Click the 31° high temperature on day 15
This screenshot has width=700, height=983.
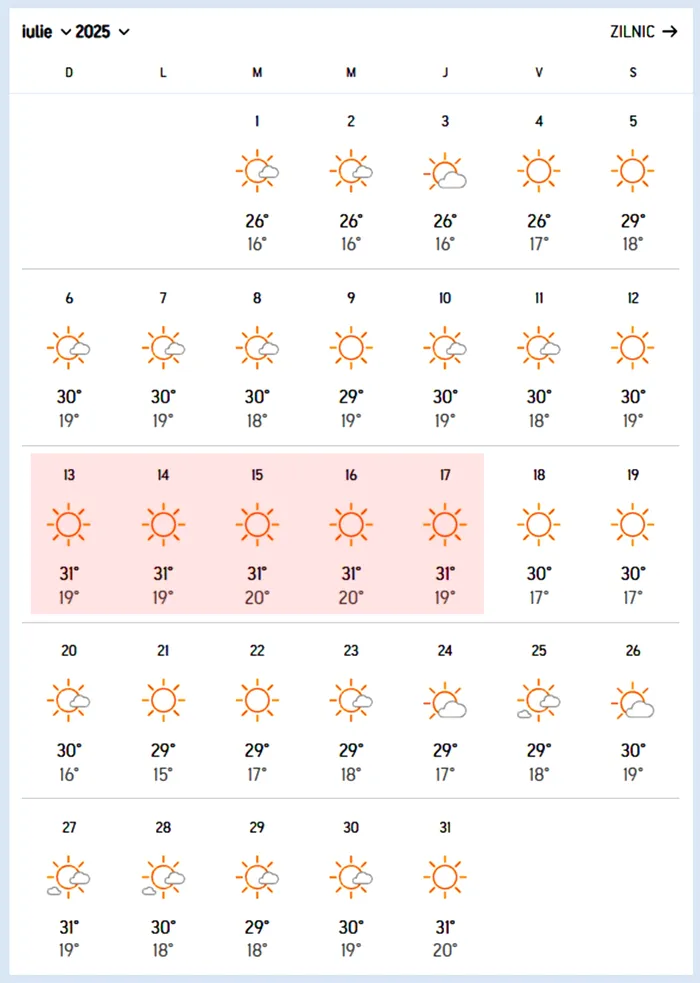[x=257, y=573]
